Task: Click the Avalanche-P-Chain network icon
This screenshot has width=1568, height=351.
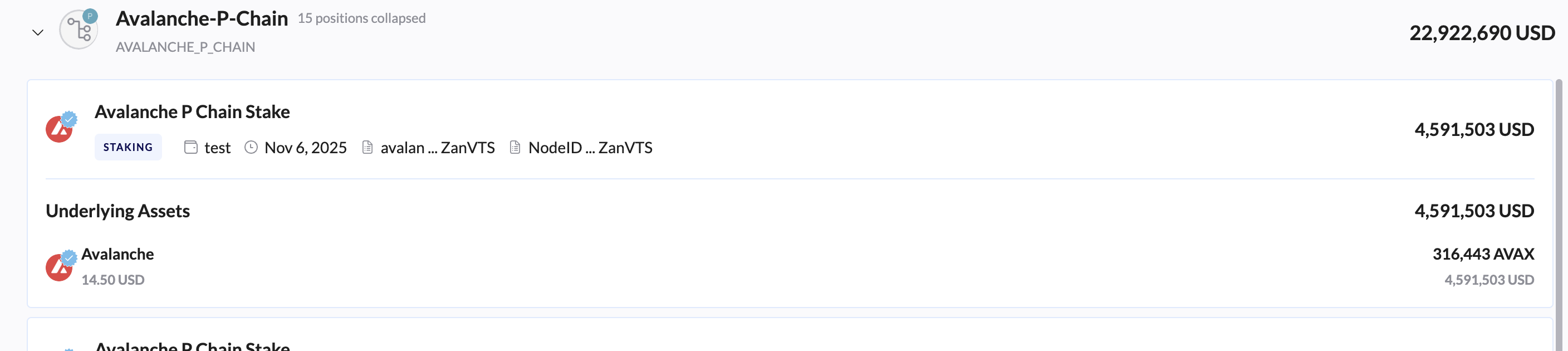Action: point(79,29)
